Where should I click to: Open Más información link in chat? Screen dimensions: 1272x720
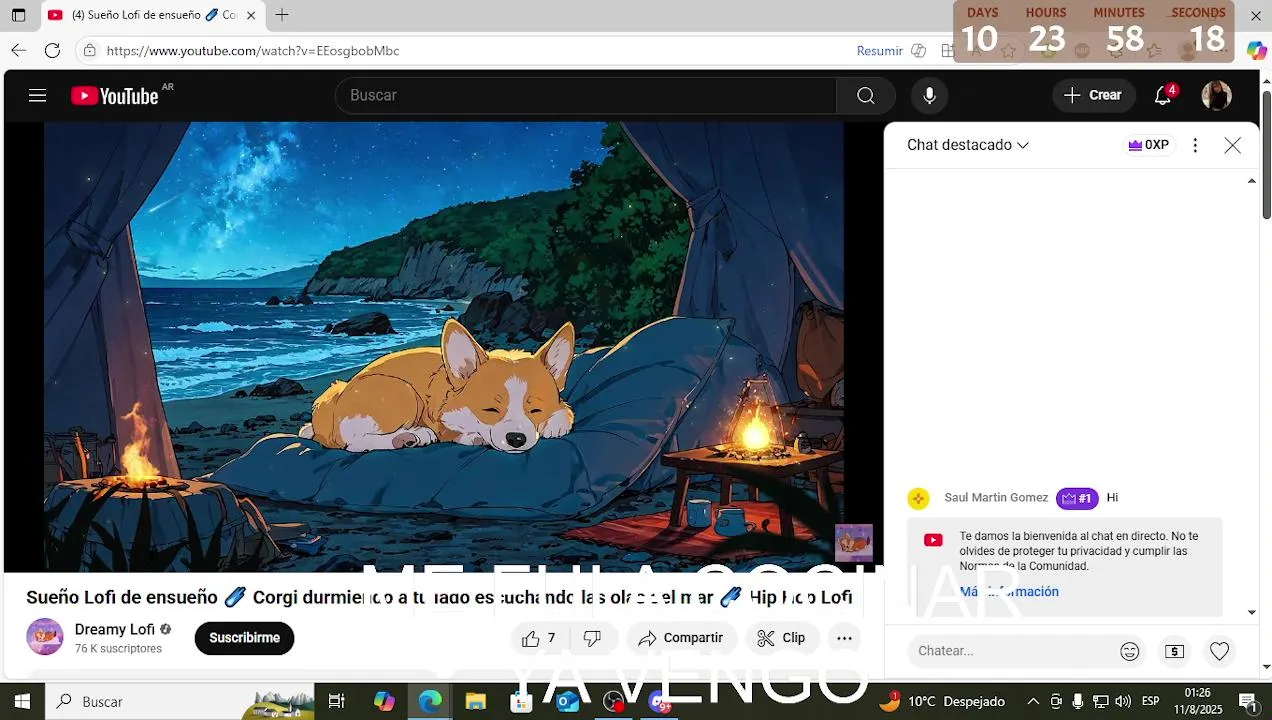tap(1009, 592)
